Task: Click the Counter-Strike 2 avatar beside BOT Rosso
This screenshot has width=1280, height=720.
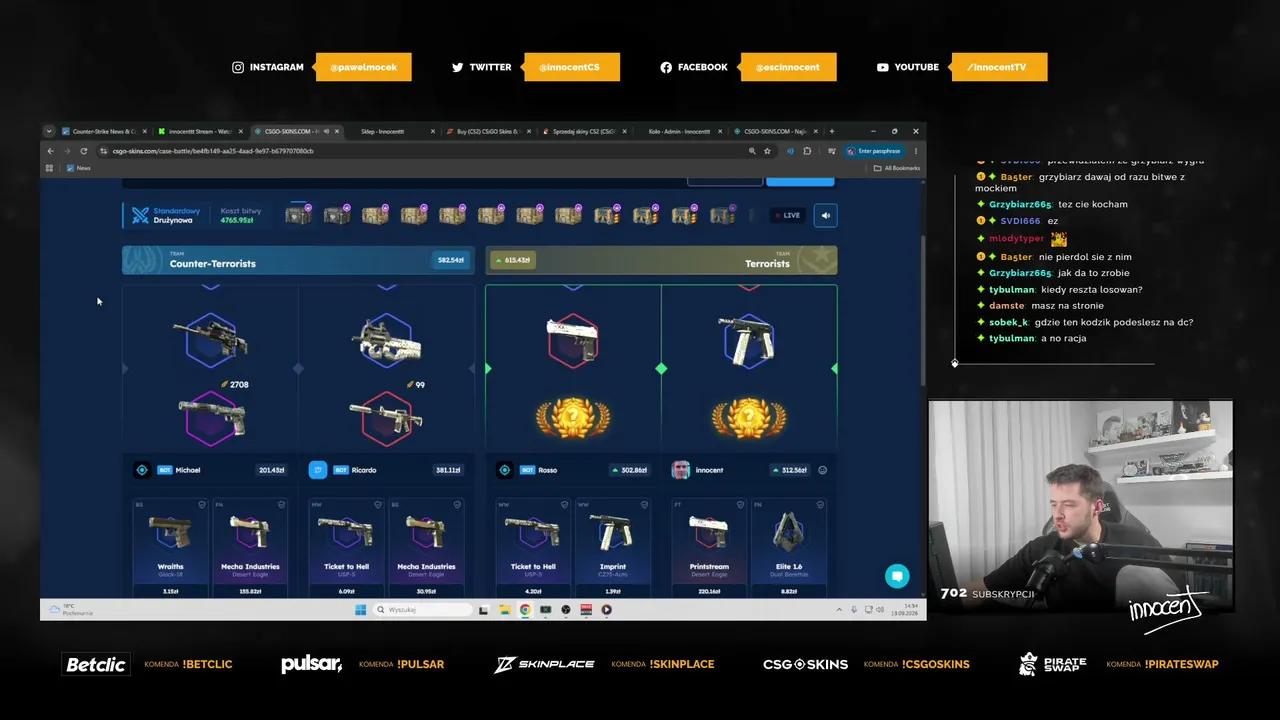Action: 505,470
